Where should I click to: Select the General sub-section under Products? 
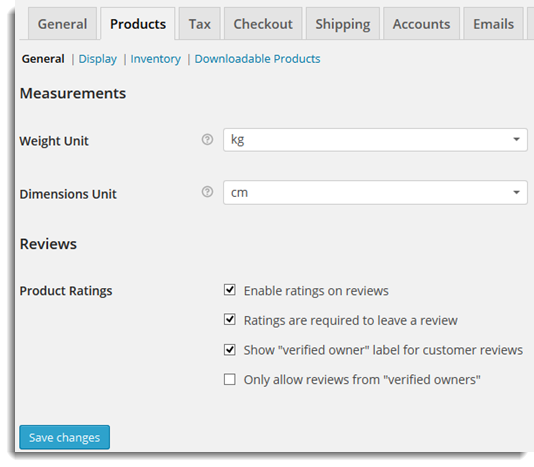[x=43, y=59]
